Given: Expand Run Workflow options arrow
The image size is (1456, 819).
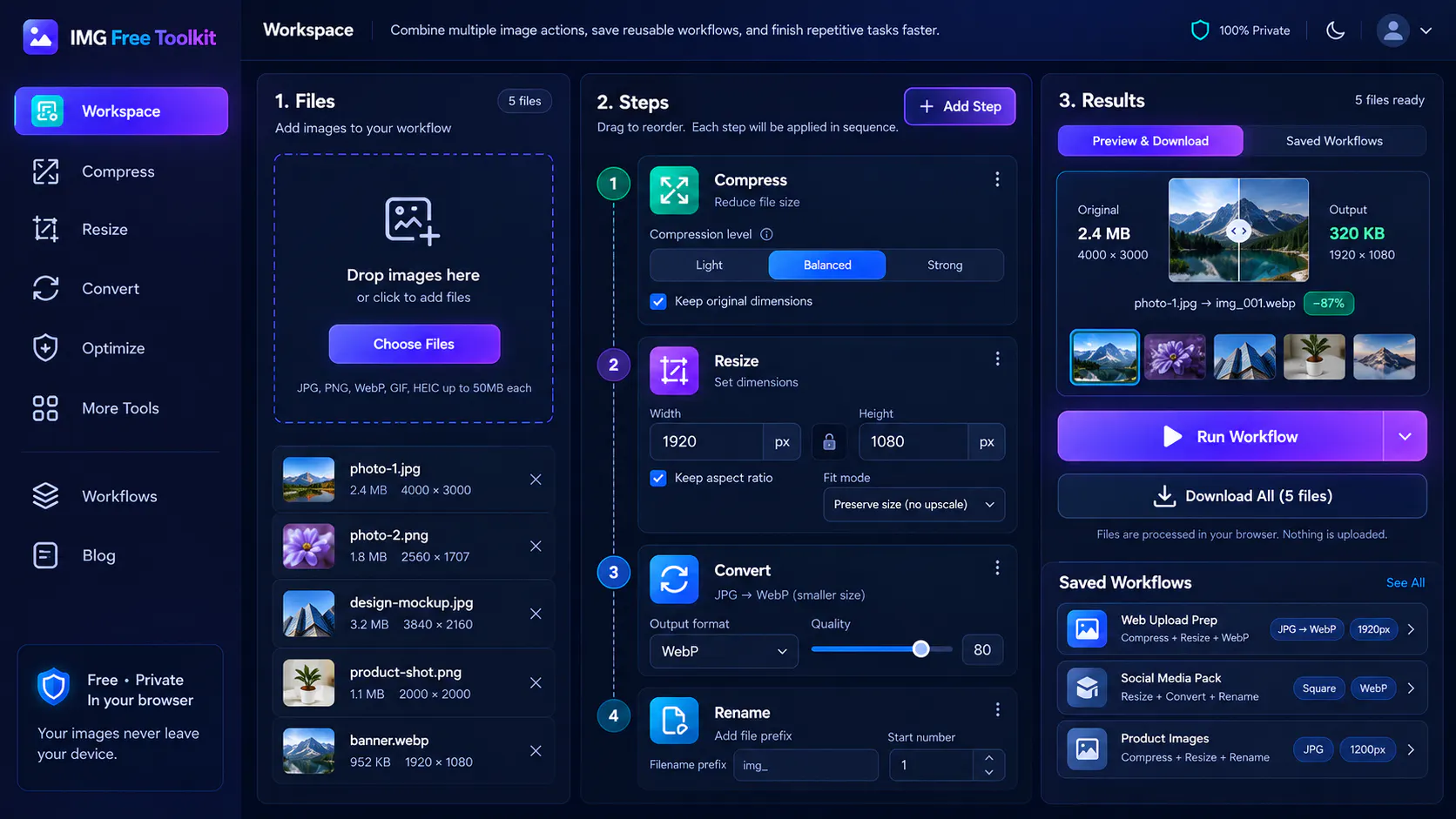Looking at the screenshot, I should [1405, 436].
